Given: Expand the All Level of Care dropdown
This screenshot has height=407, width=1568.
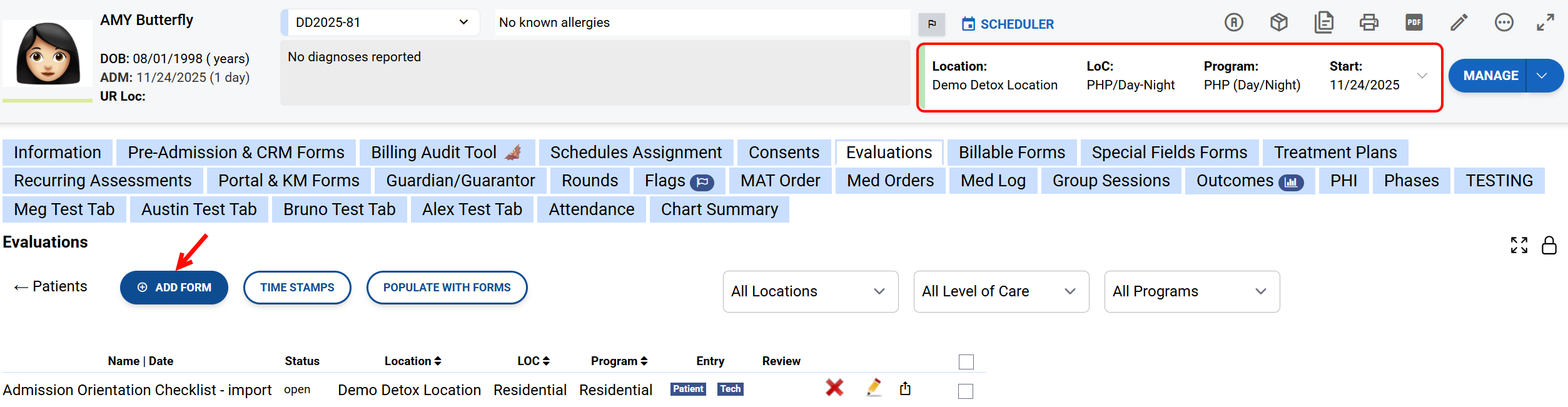Looking at the screenshot, I should [1001, 291].
